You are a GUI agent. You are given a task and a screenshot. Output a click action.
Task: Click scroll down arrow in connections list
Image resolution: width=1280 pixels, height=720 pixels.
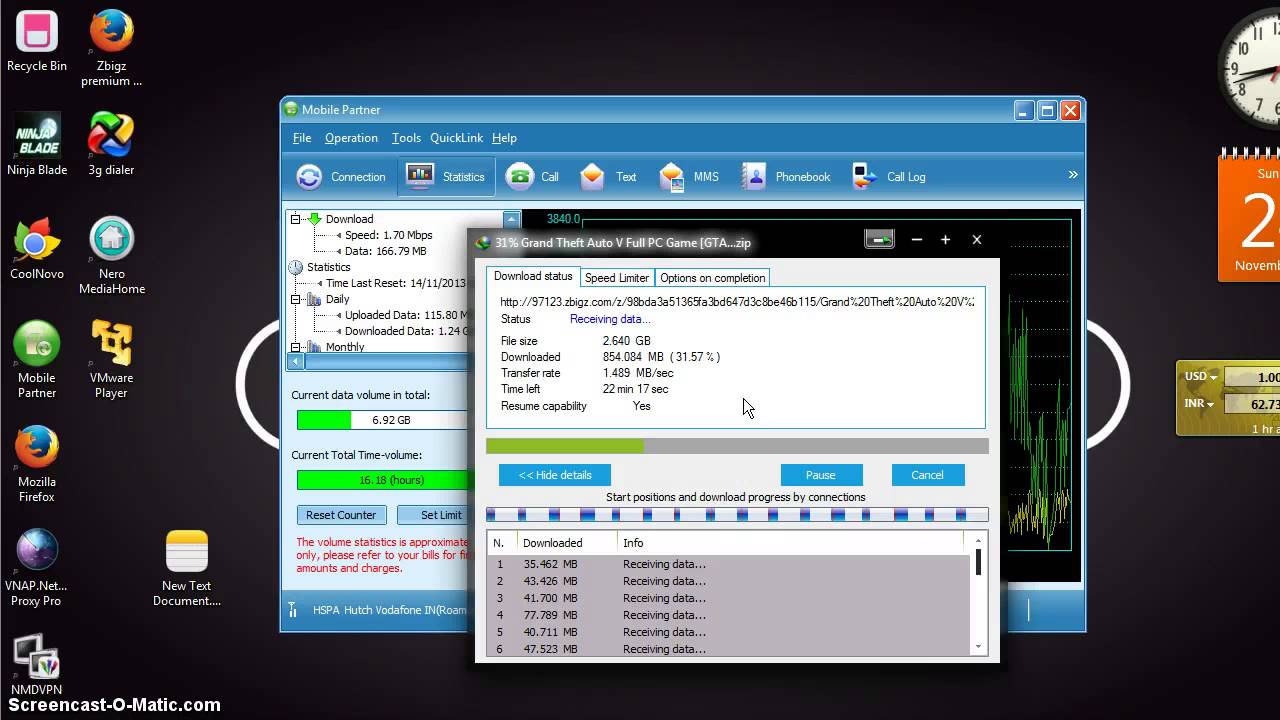(x=978, y=647)
